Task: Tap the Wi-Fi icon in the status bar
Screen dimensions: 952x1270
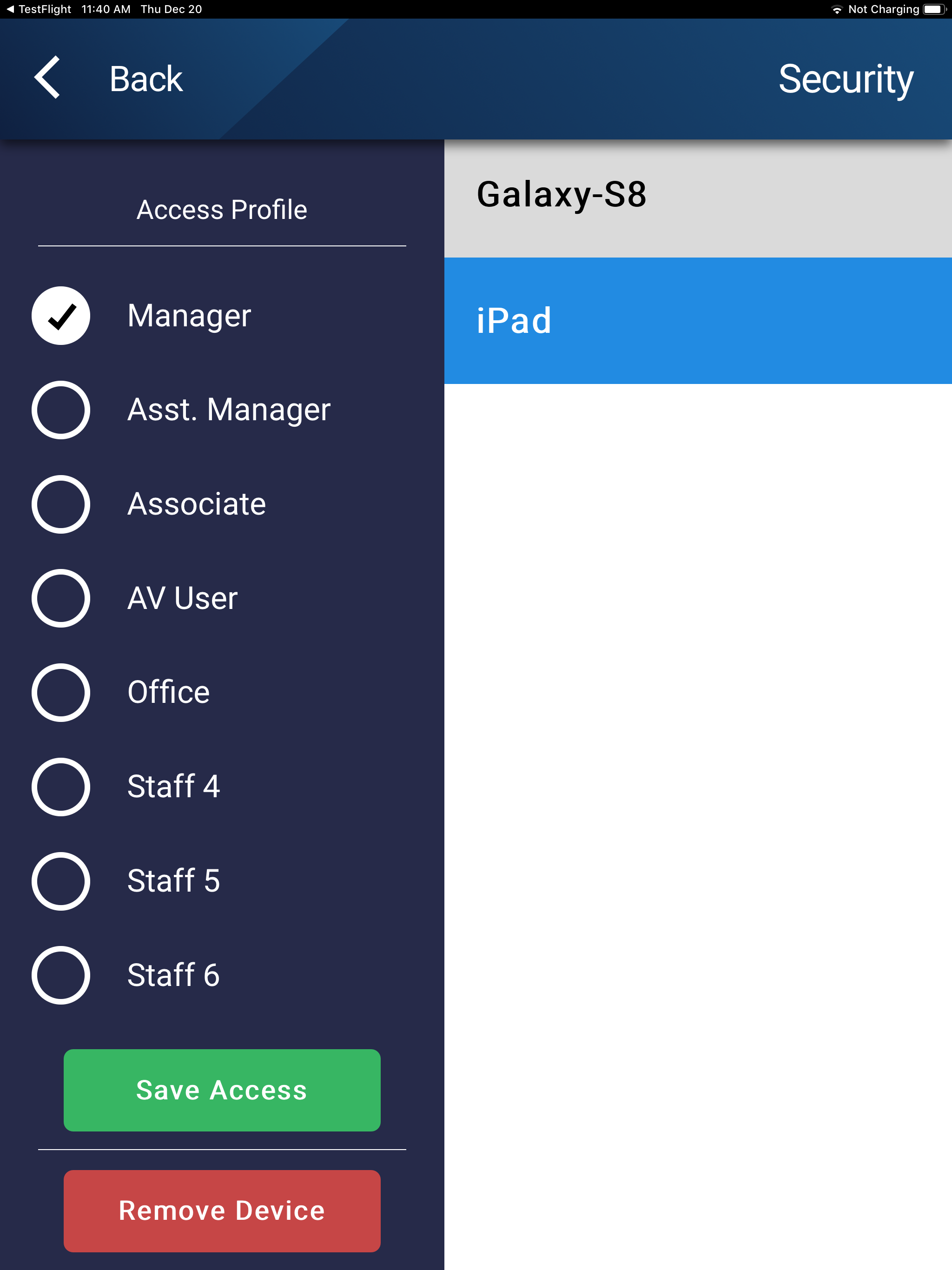Action: point(837,9)
